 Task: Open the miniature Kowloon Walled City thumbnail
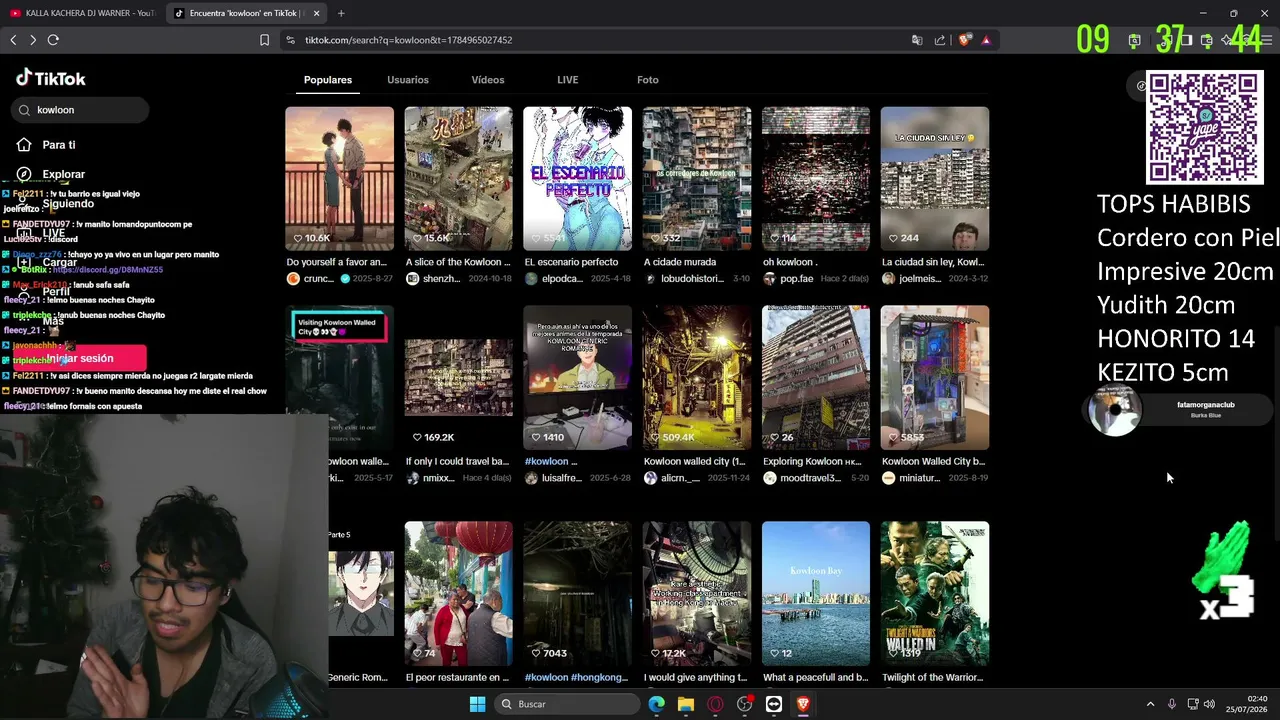tap(935, 378)
